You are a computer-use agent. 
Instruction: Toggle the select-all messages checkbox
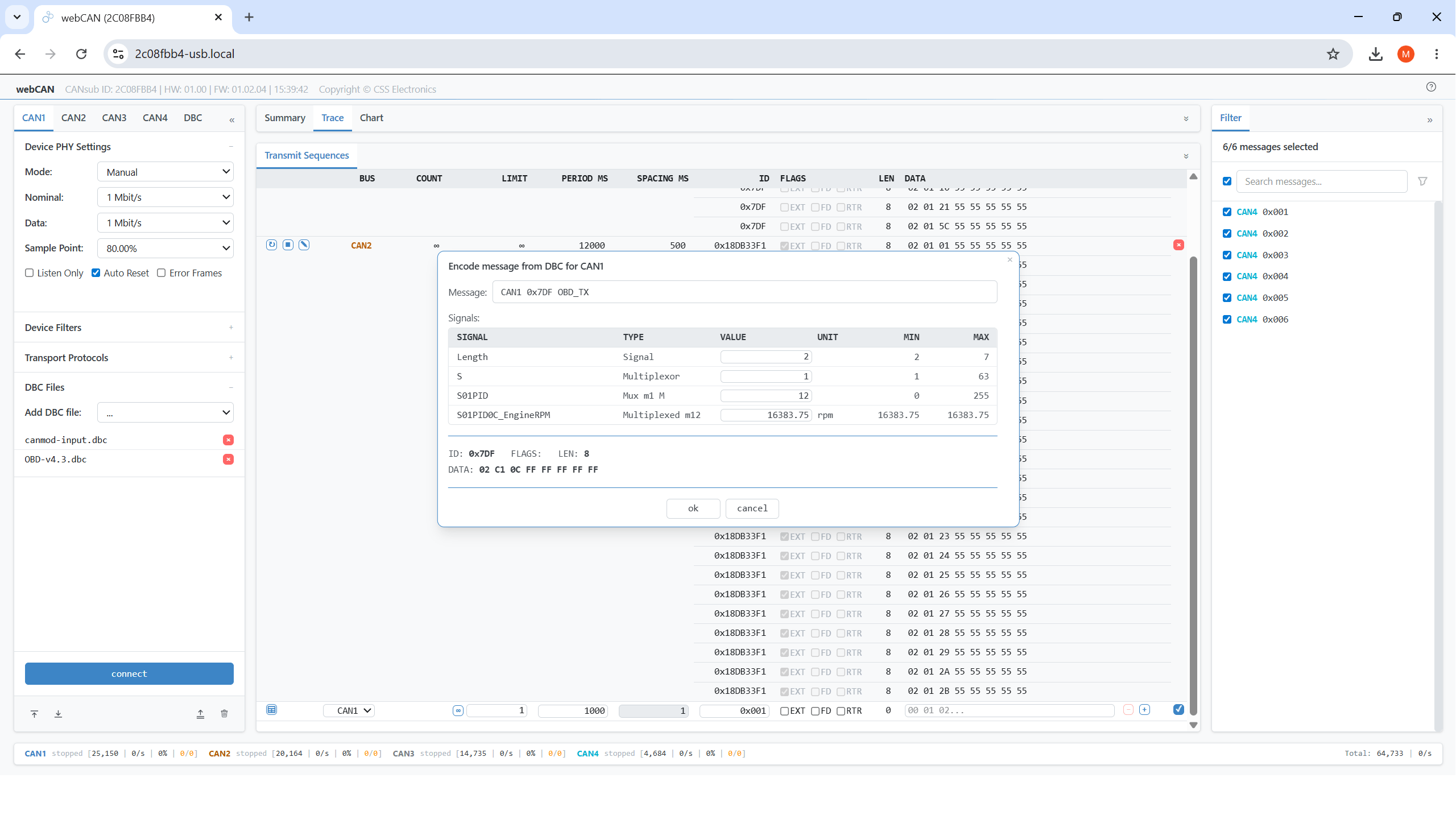click(1227, 181)
